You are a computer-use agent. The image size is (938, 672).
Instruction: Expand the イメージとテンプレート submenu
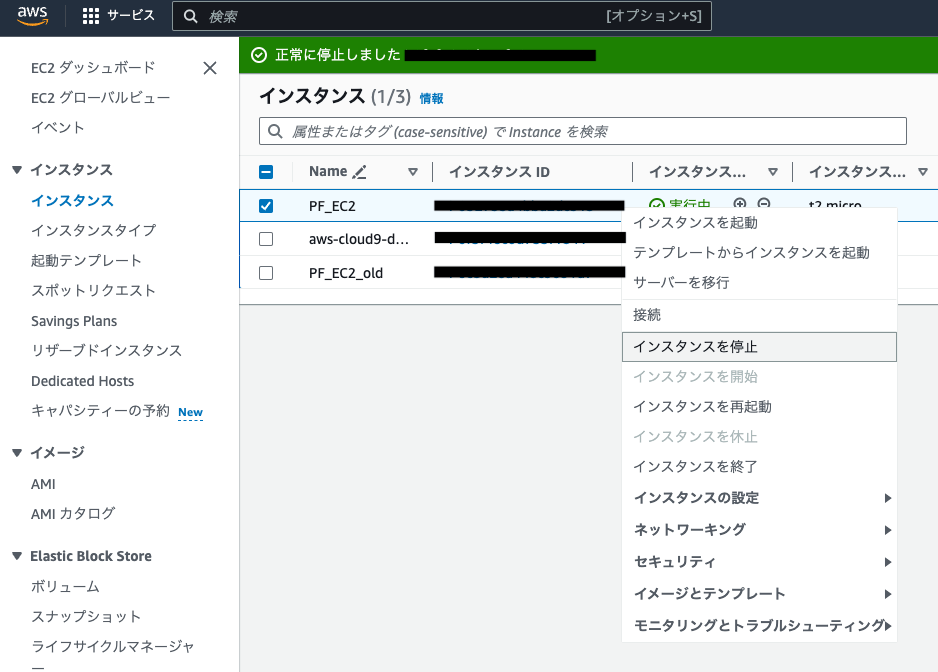coord(759,594)
